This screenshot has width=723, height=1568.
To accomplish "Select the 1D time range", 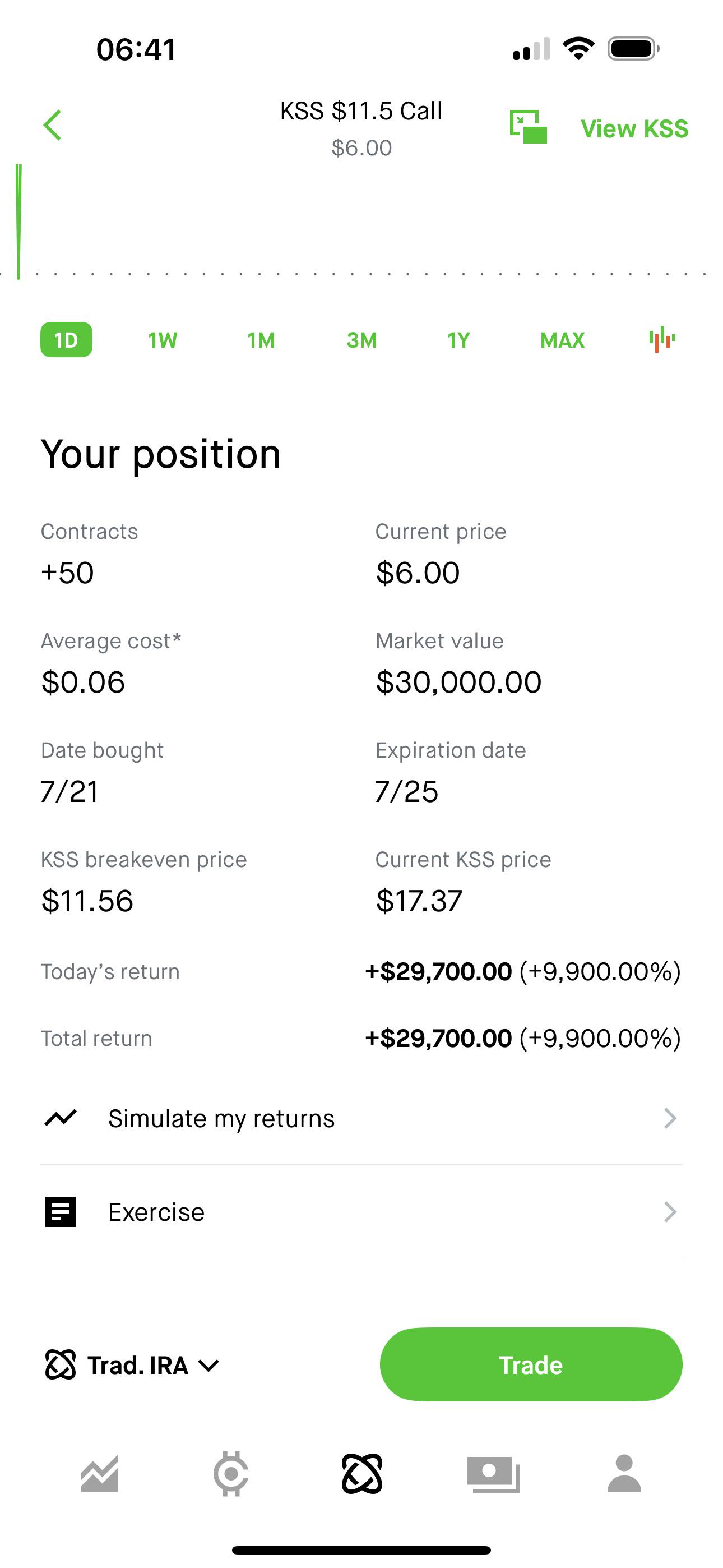I will (66, 340).
